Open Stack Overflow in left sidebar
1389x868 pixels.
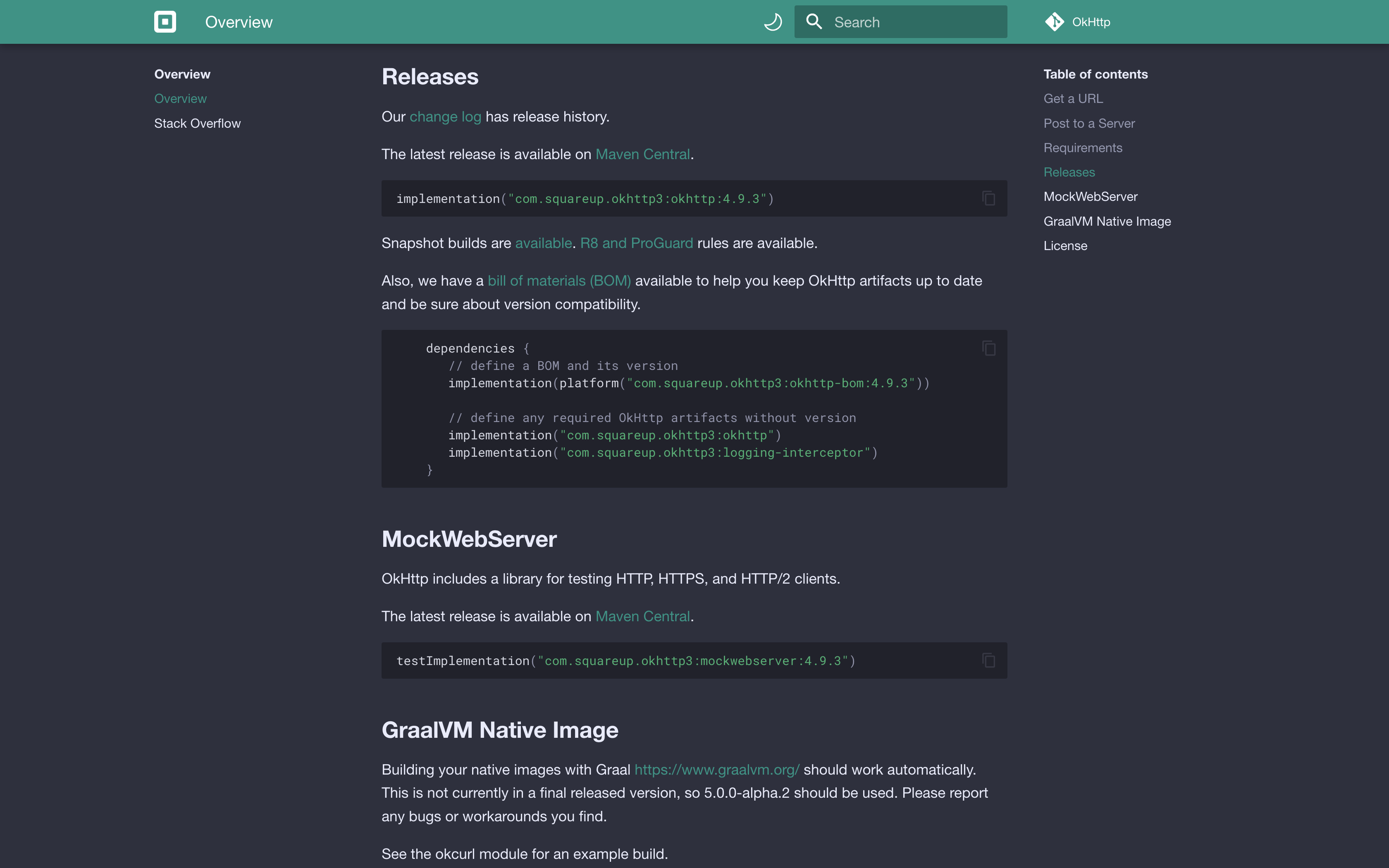(198, 124)
